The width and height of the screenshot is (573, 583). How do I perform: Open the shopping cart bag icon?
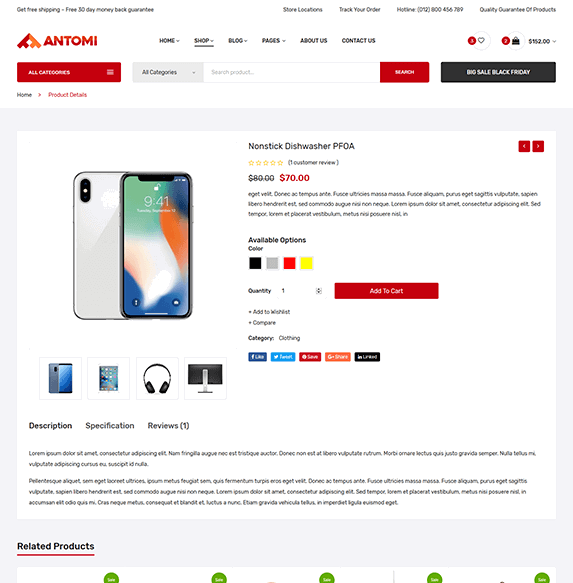click(515, 41)
